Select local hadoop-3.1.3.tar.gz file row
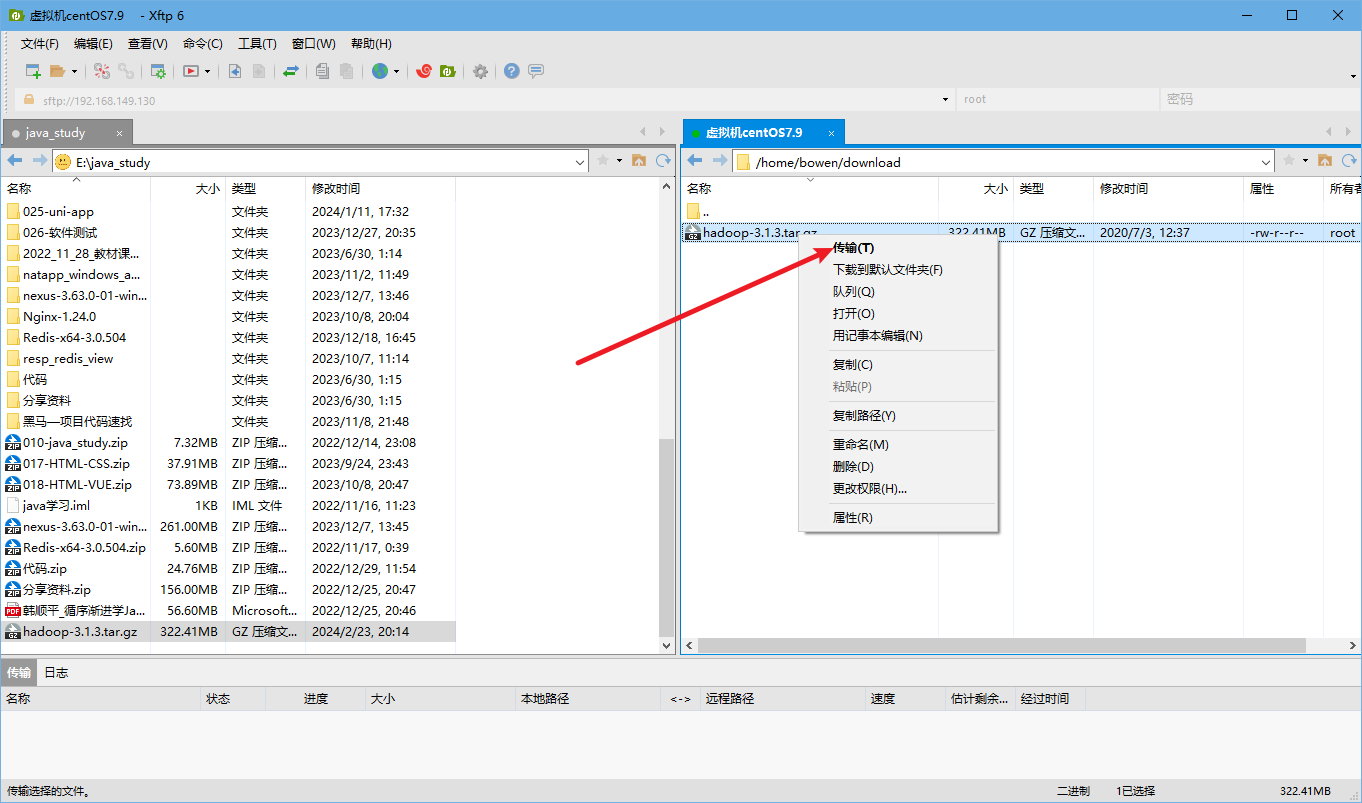The width and height of the screenshot is (1362, 803). 229,632
